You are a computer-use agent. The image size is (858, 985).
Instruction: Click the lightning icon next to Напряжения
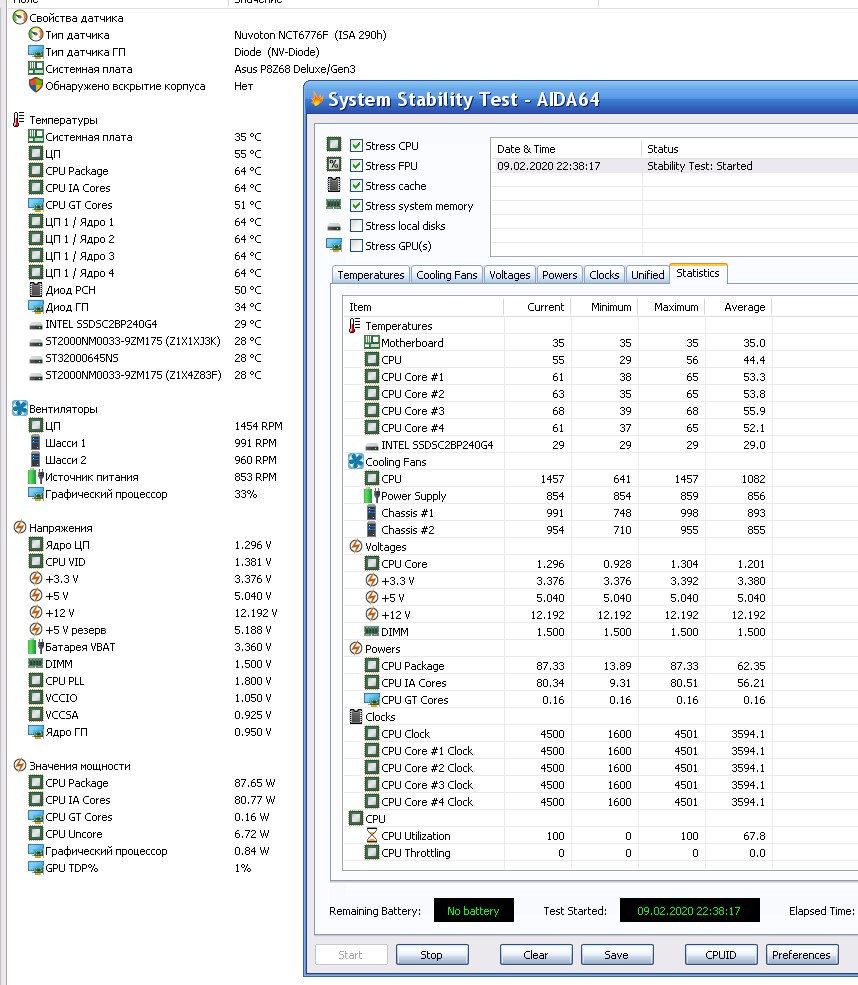pos(19,527)
